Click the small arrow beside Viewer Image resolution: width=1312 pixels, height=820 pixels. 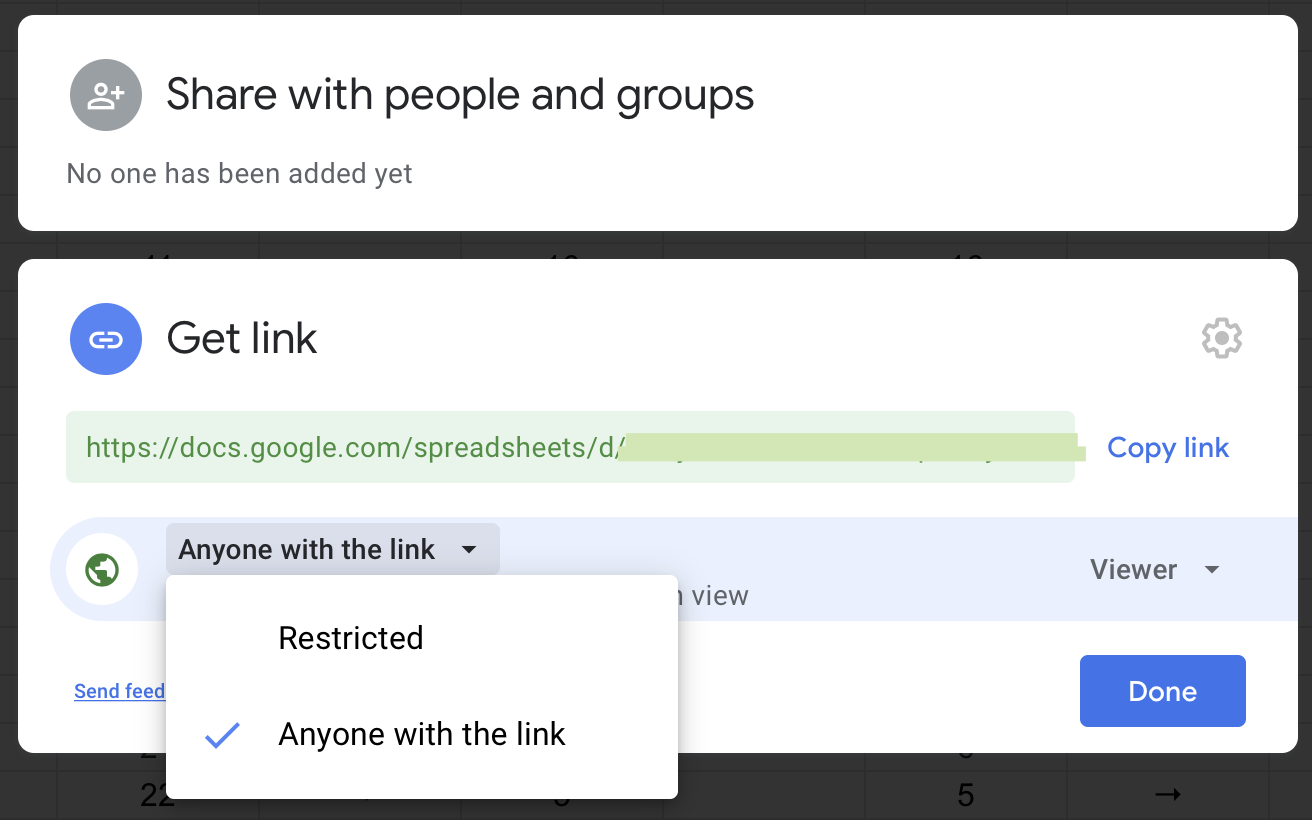(x=1212, y=570)
